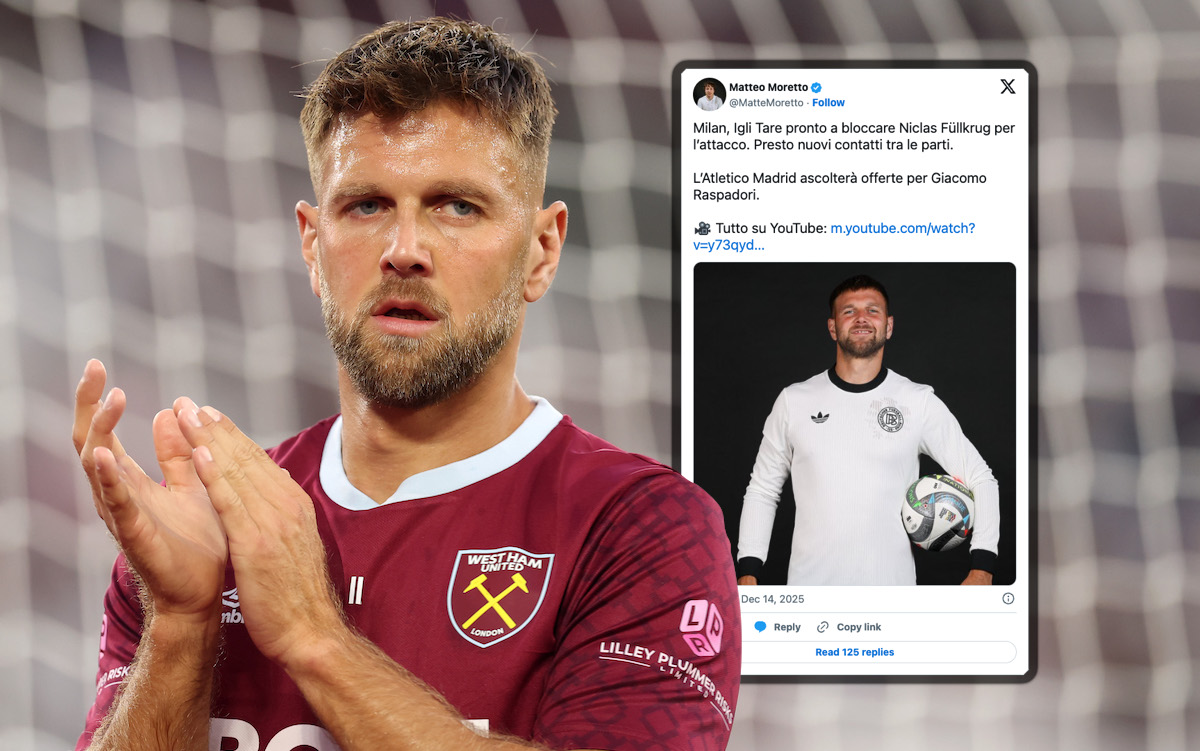The height and width of the screenshot is (751, 1200).
Task: Click the football held in the tweet photo
Action: pos(938,513)
